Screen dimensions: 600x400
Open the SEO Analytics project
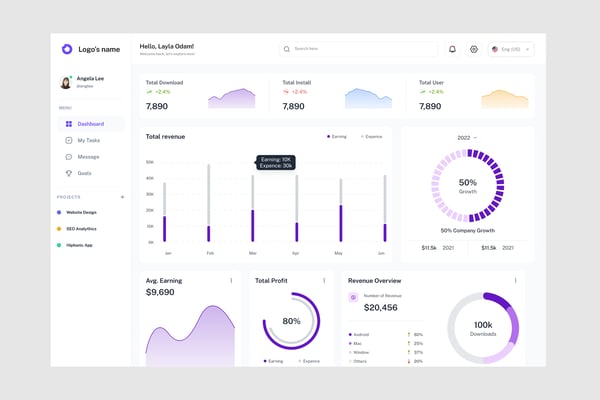(77, 229)
